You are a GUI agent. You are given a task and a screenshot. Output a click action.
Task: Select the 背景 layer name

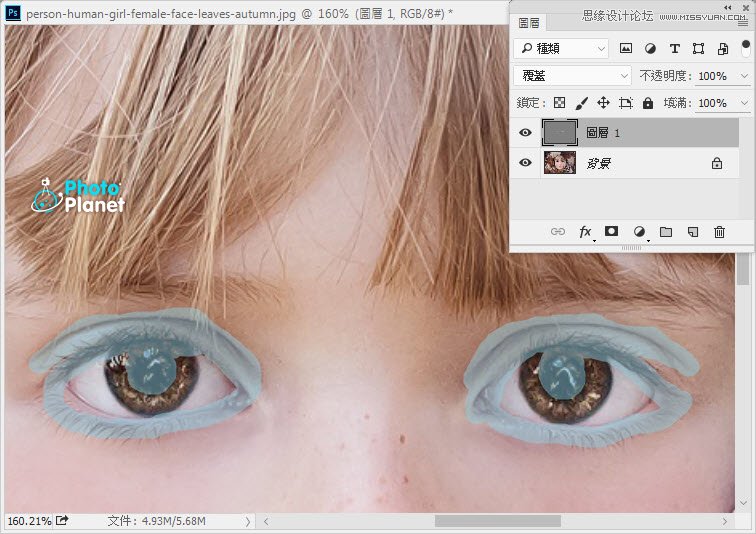(599, 163)
